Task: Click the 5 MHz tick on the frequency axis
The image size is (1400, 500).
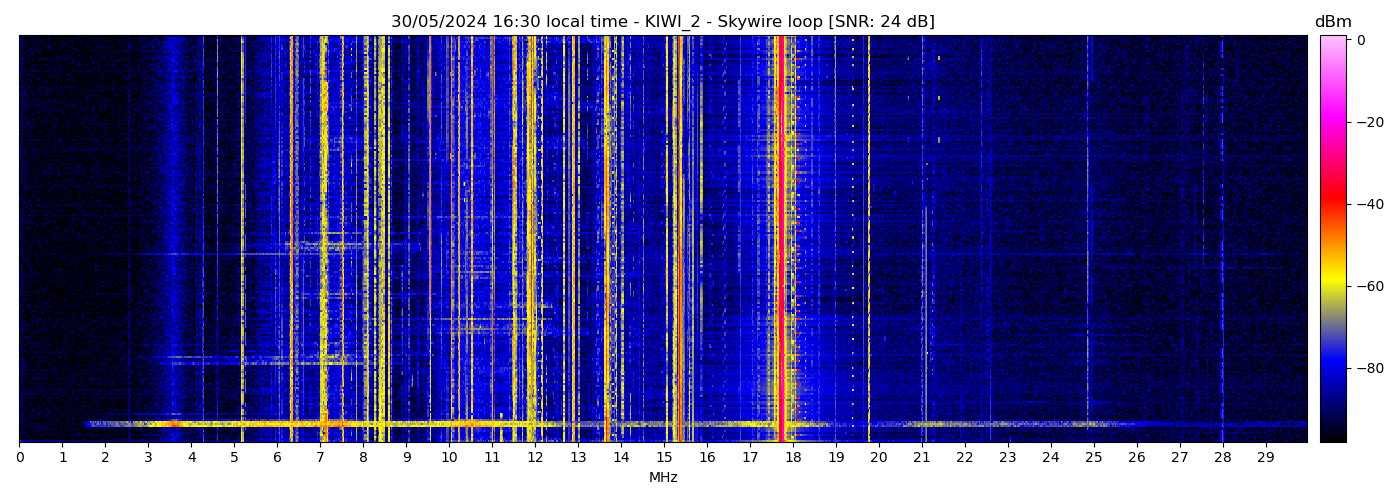Action: tap(234, 458)
